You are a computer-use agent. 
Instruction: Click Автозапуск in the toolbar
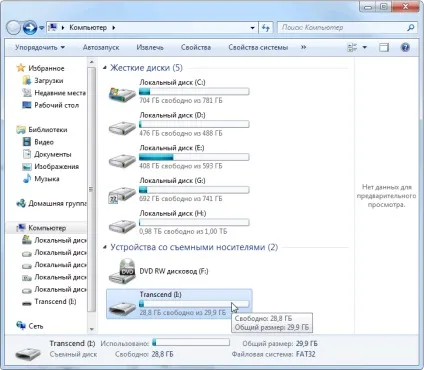pyautogui.click(x=101, y=47)
